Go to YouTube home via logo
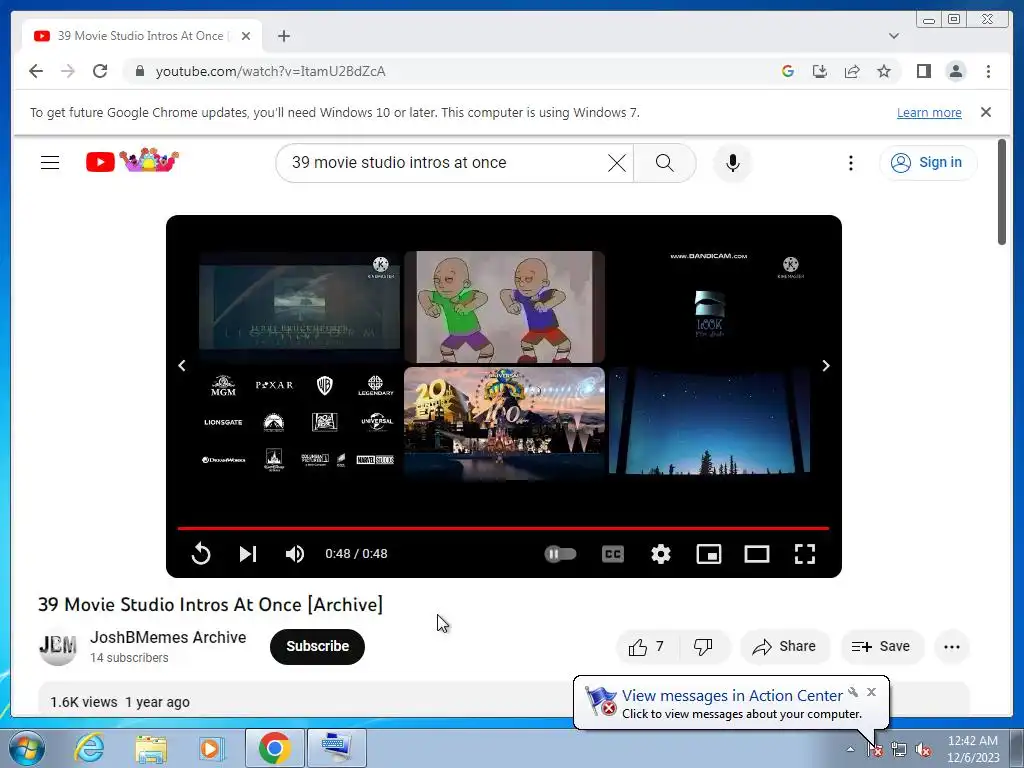1024x768 pixels. point(133,161)
